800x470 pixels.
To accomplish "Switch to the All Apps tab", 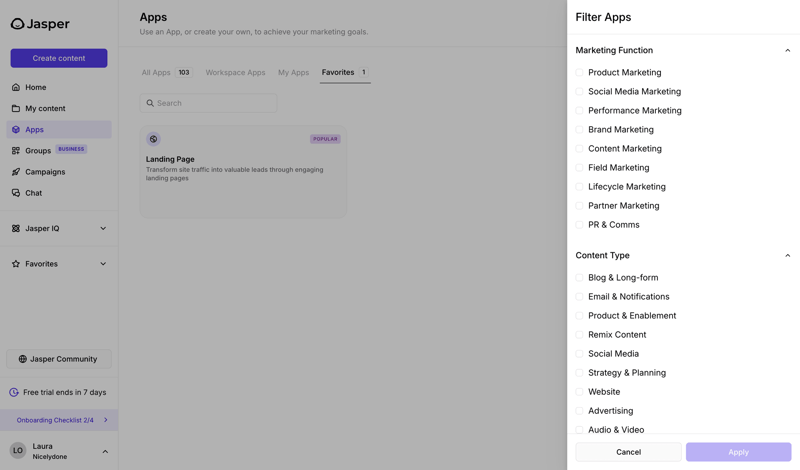I will click(x=166, y=72).
